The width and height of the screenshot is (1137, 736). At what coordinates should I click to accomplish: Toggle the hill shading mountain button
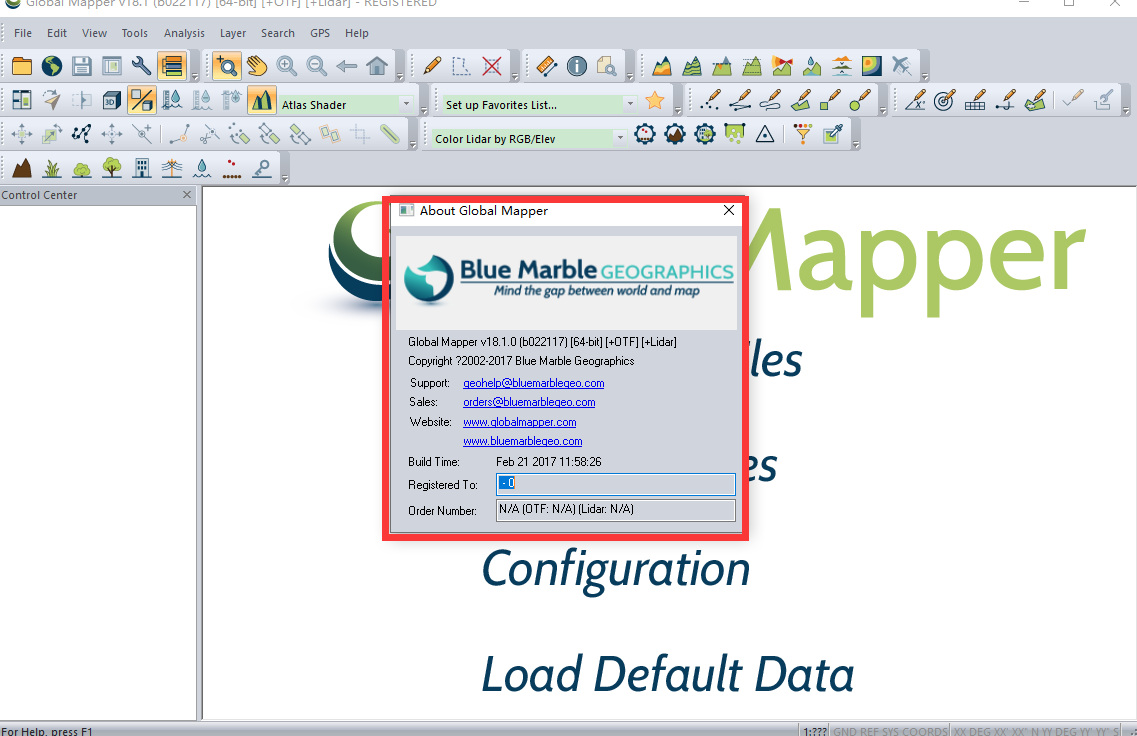click(x=261, y=100)
